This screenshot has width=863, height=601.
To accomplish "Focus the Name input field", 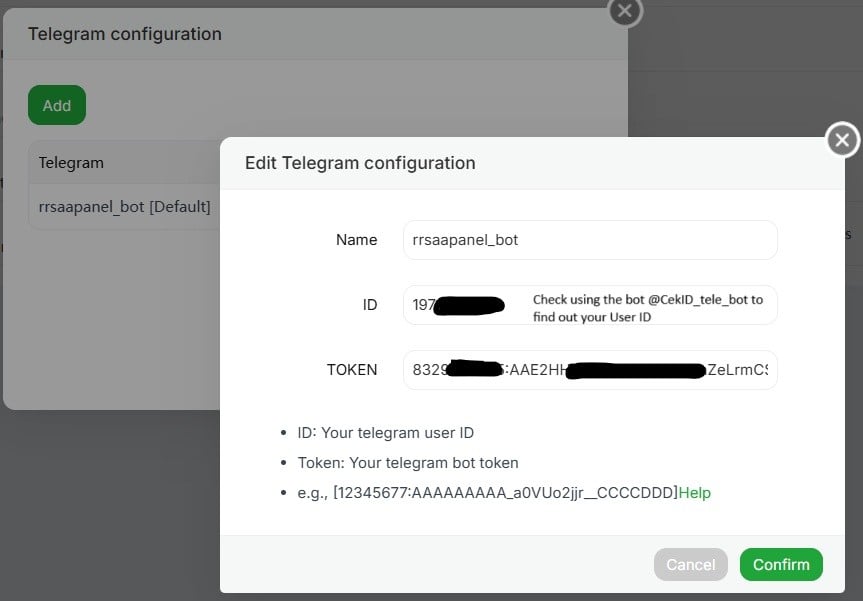I will pos(590,240).
